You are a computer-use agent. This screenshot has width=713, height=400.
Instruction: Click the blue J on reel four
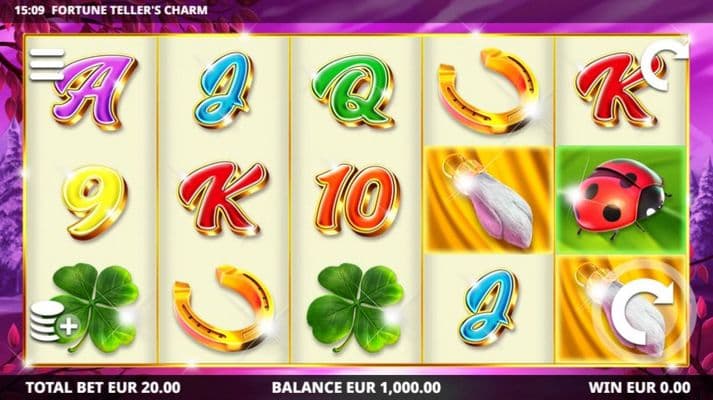coord(487,307)
